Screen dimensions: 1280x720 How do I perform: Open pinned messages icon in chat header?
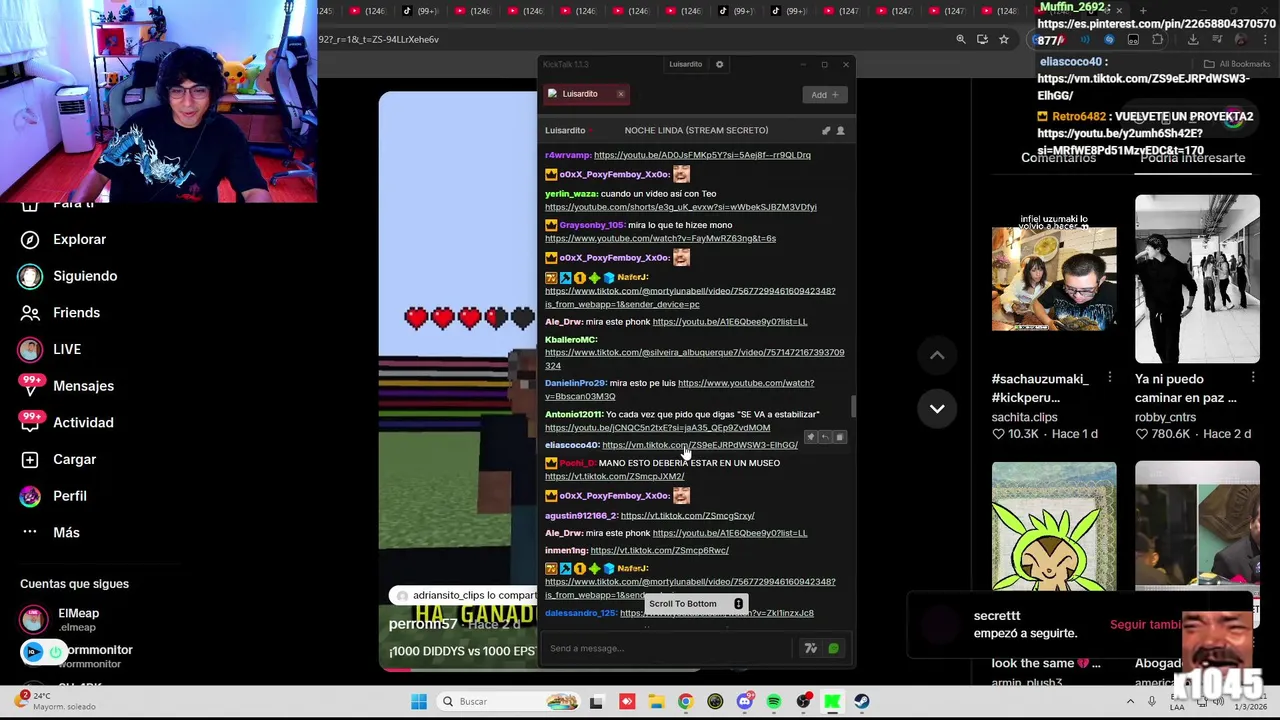[x=826, y=130]
